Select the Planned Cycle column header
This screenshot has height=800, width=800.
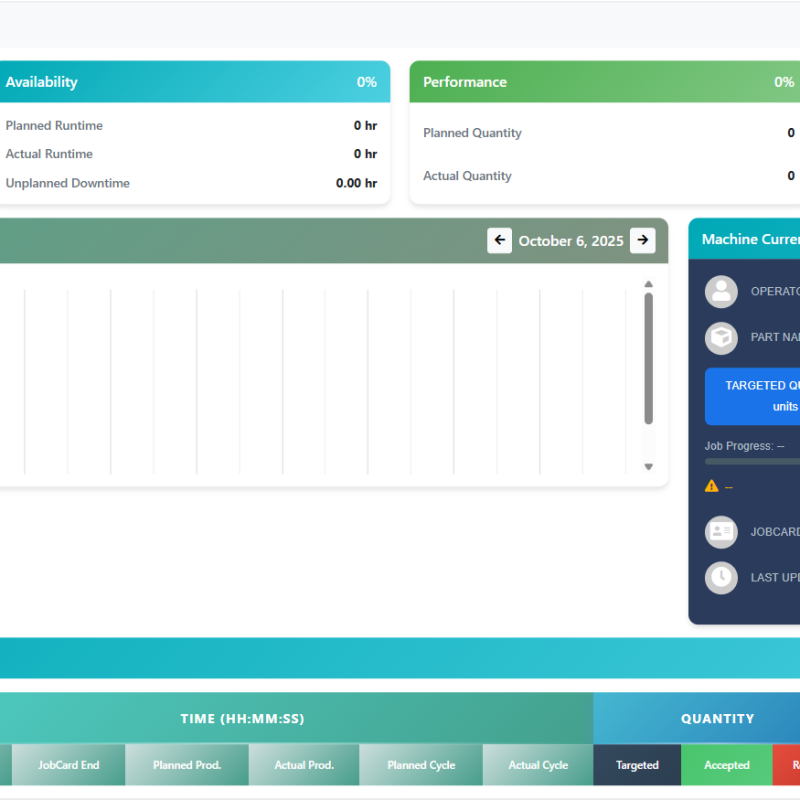coord(421,765)
